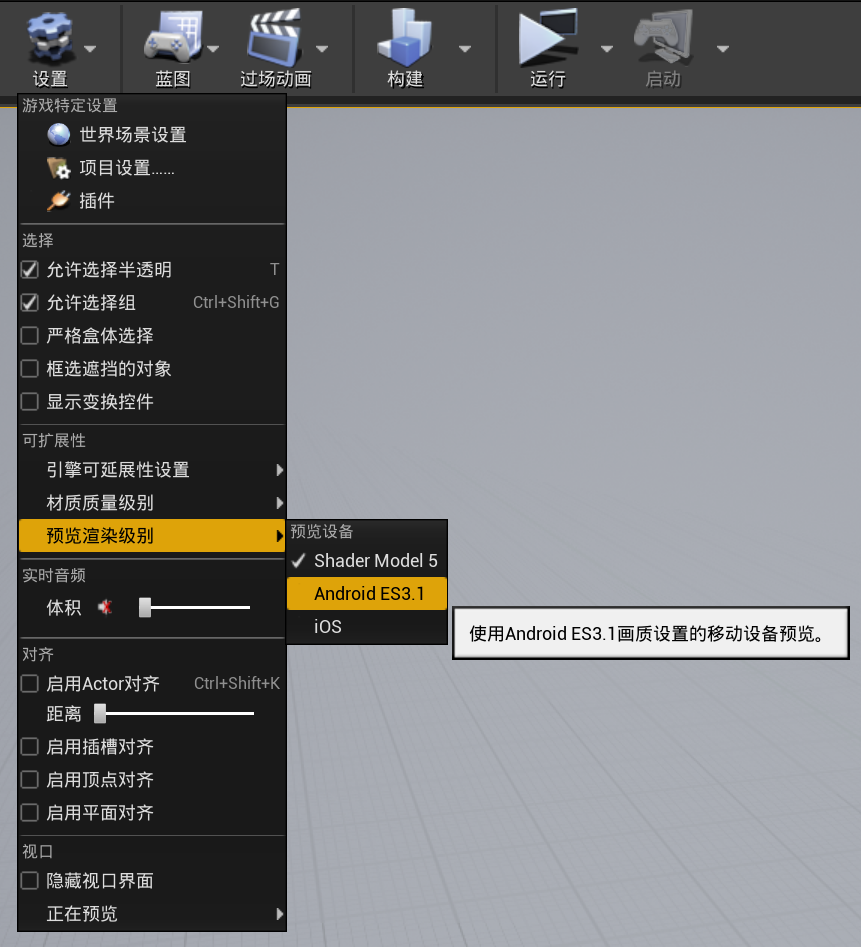The width and height of the screenshot is (861, 947).
Task: Select the 世界场景设置 globe icon
Action: [x=57, y=134]
